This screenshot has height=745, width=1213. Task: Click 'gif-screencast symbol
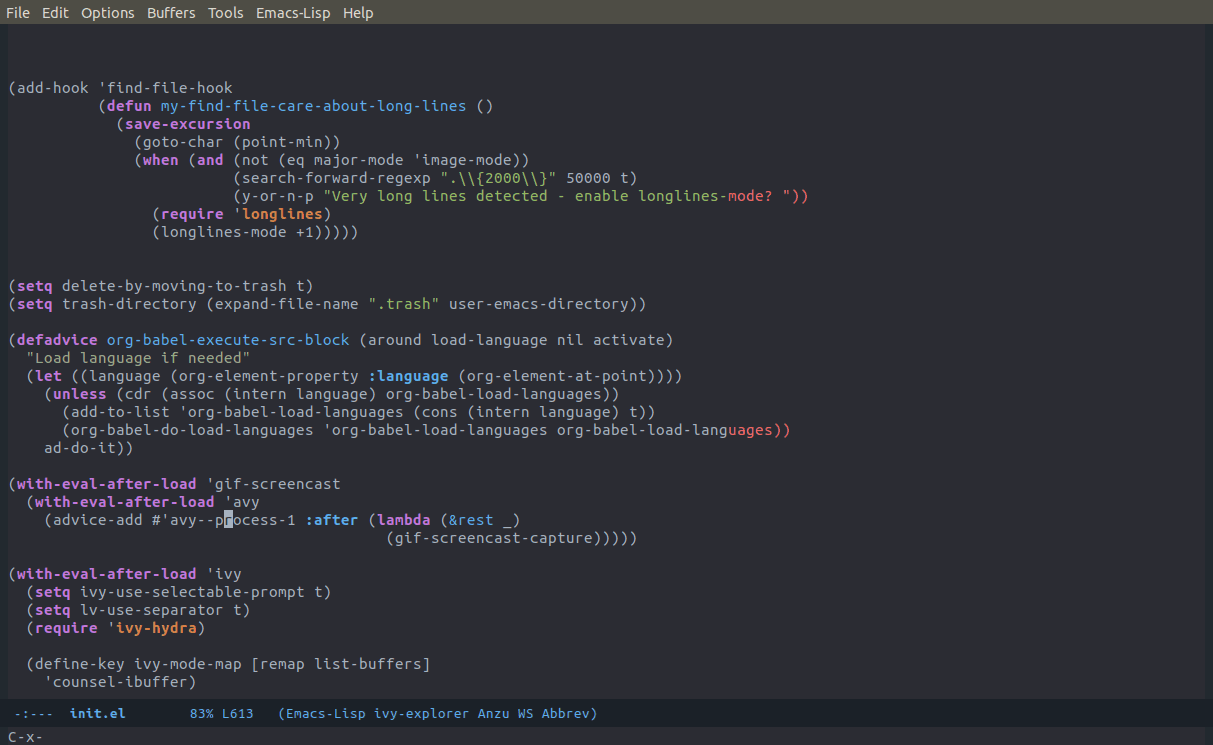point(273,484)
